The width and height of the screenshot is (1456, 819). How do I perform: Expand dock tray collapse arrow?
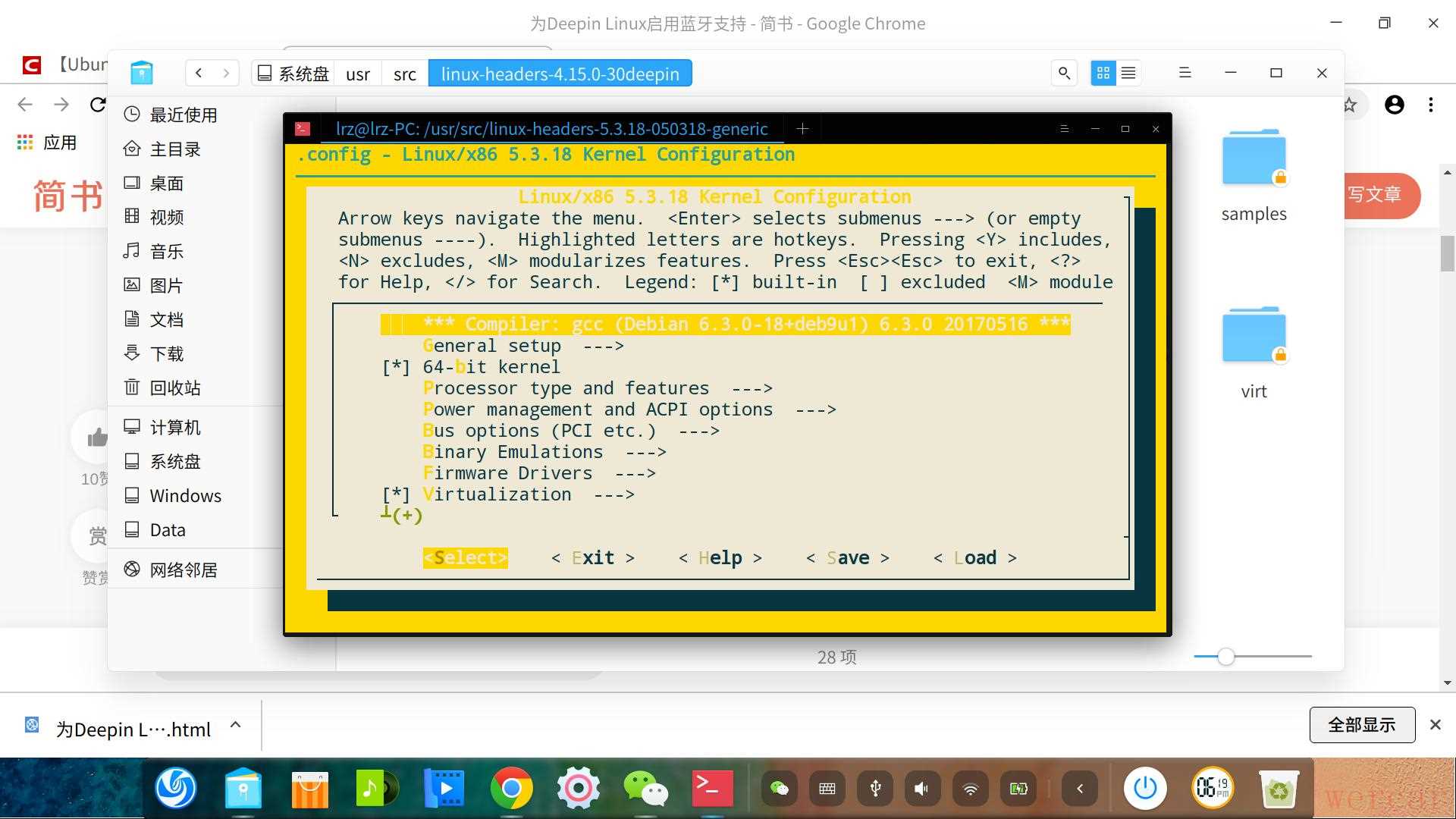tap(1080, 789)
